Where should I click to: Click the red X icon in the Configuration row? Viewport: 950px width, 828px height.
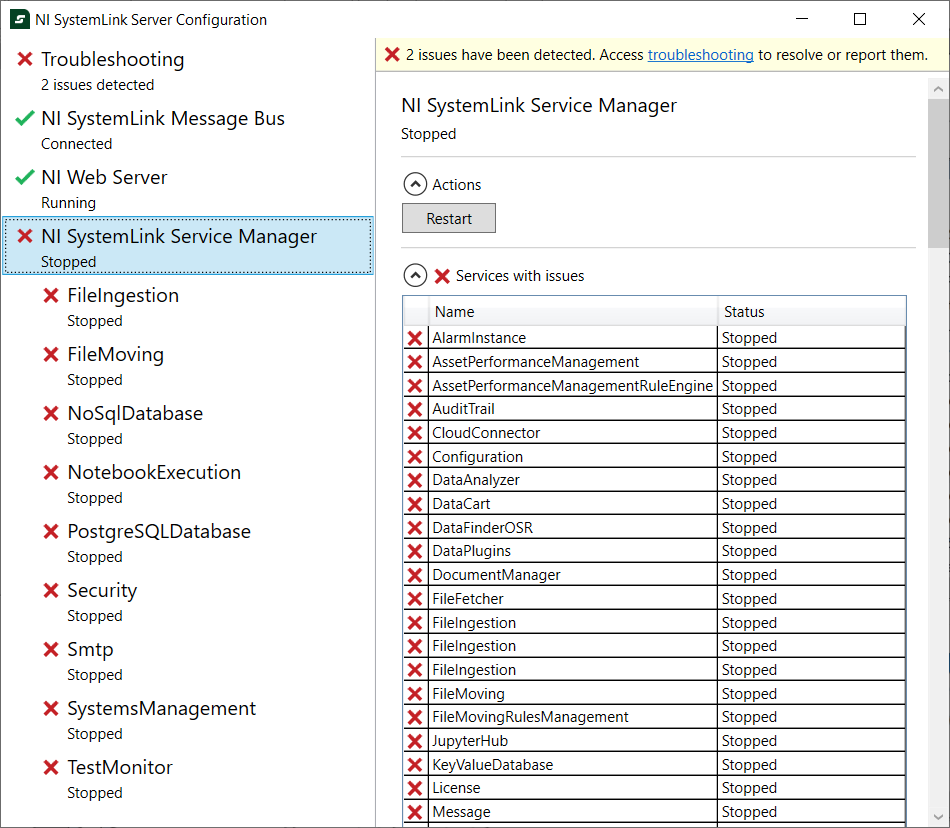415,457
